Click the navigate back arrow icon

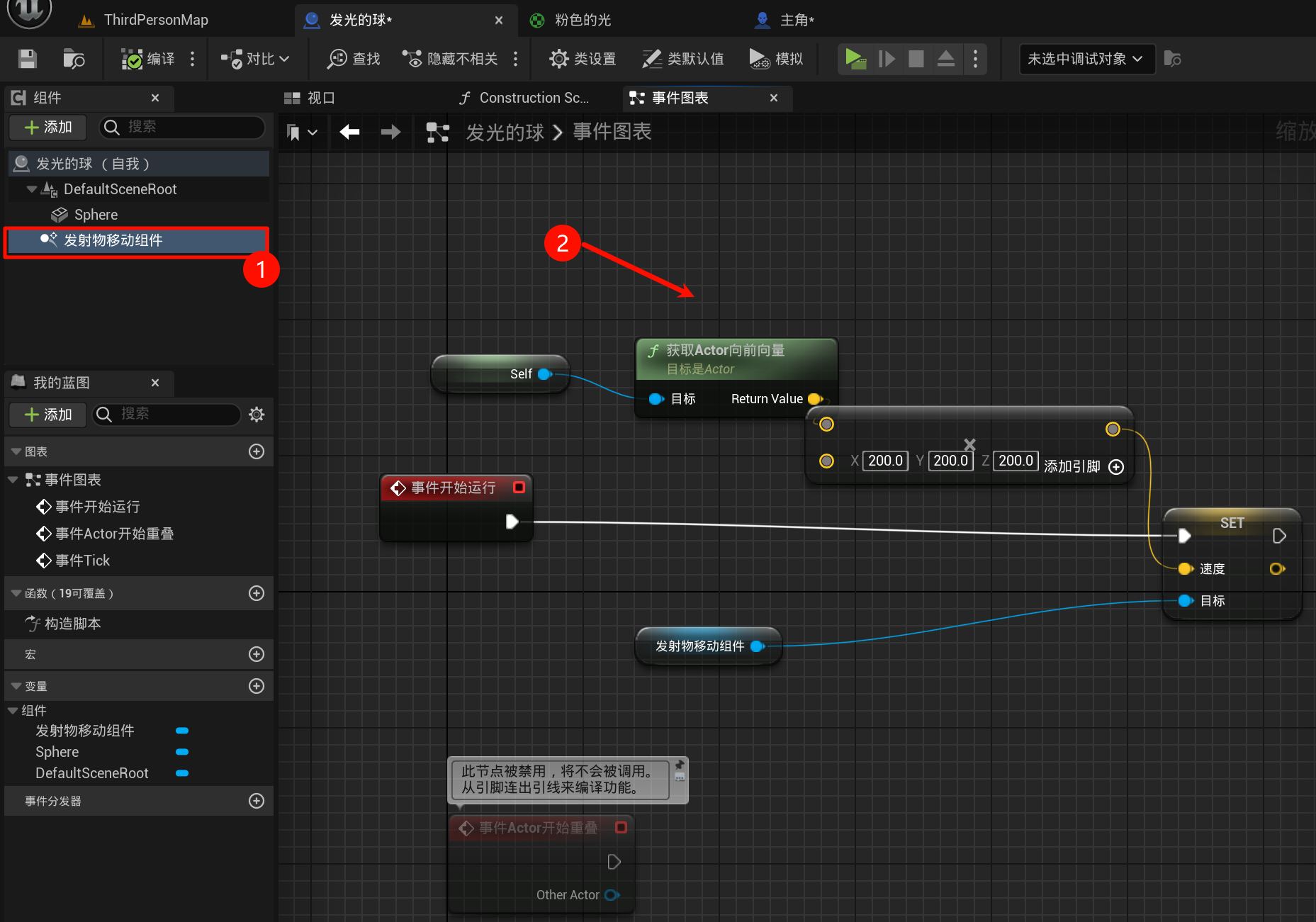click(x=349, y=132)
